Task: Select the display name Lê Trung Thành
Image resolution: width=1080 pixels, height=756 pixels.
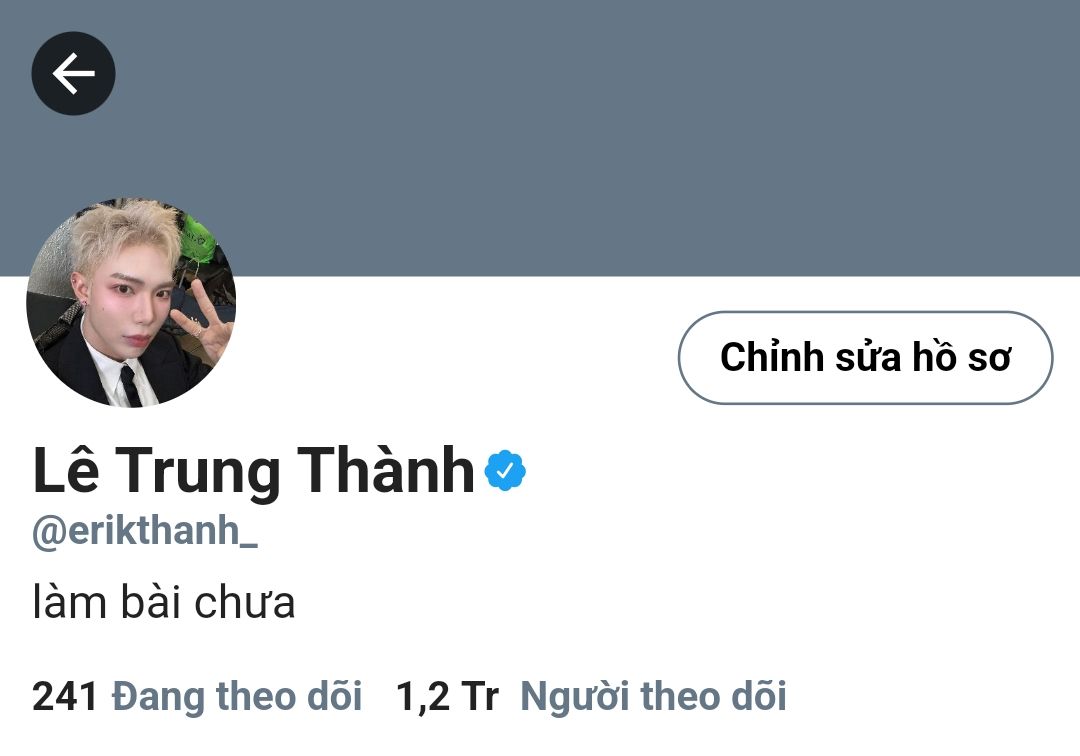Action: tap(253, 470)
